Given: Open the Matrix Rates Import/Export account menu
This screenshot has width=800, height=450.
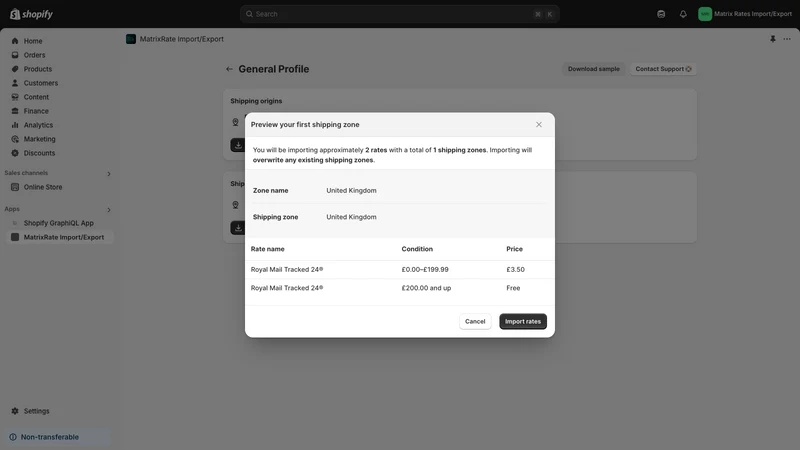Looking at the screenshot, I should point(745,14).
